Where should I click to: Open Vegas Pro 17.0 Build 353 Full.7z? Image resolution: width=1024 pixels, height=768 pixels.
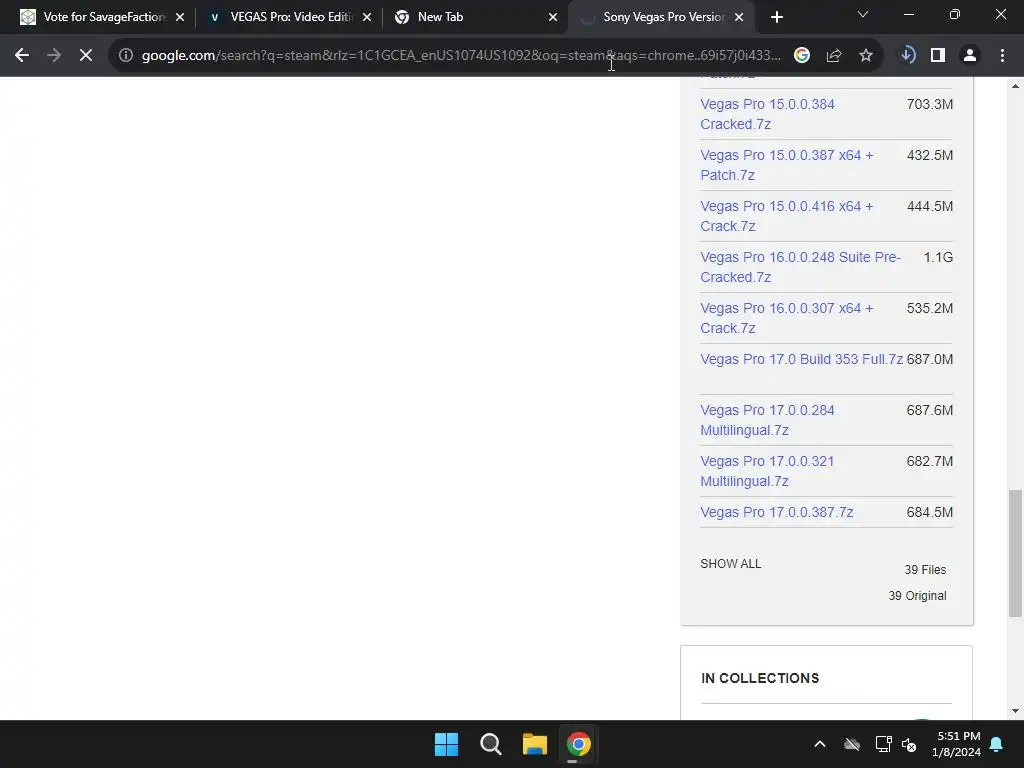(801, 359)
